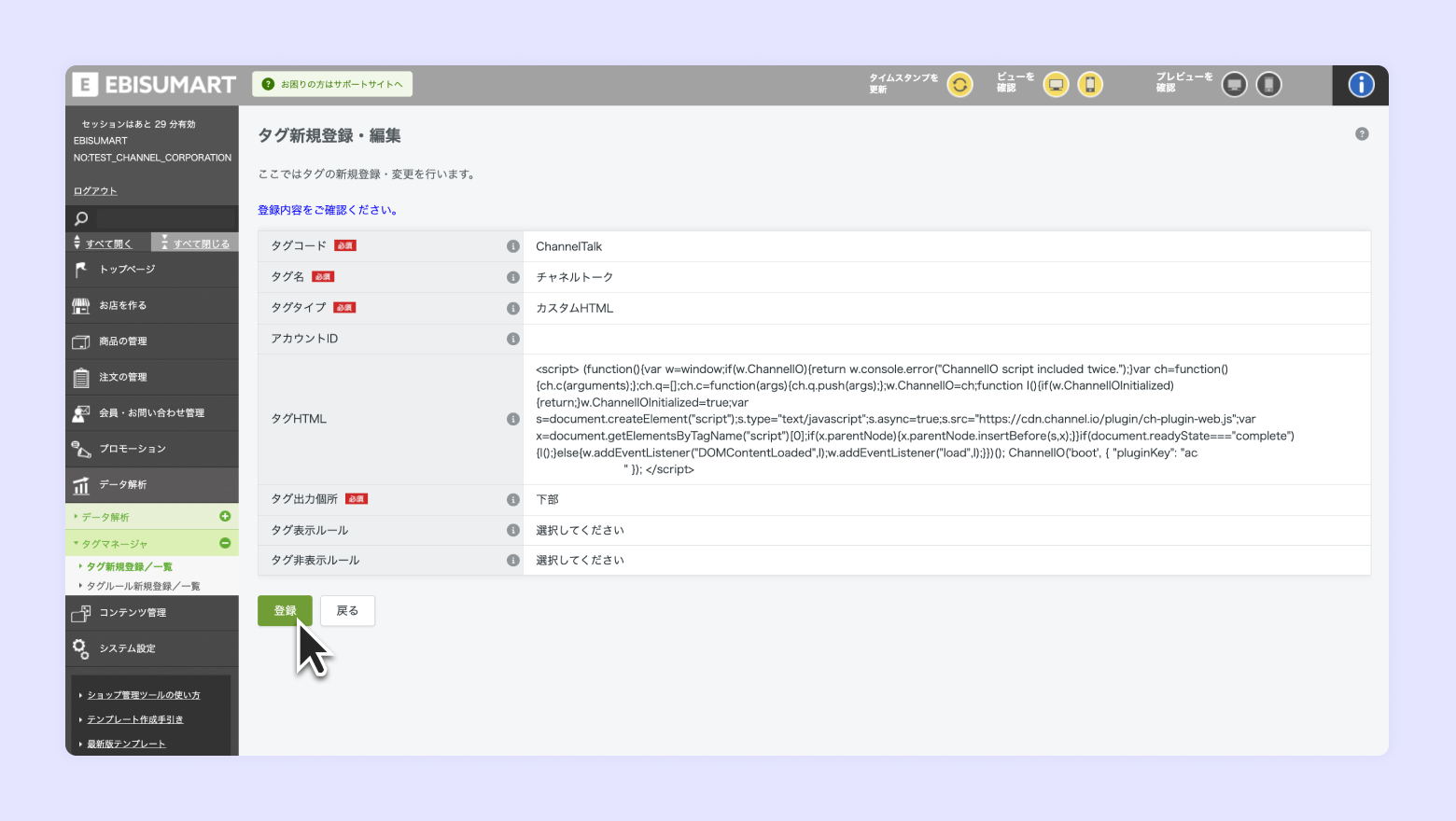
Task: Click the green 登録 button
Action: [x=285, y=610]
